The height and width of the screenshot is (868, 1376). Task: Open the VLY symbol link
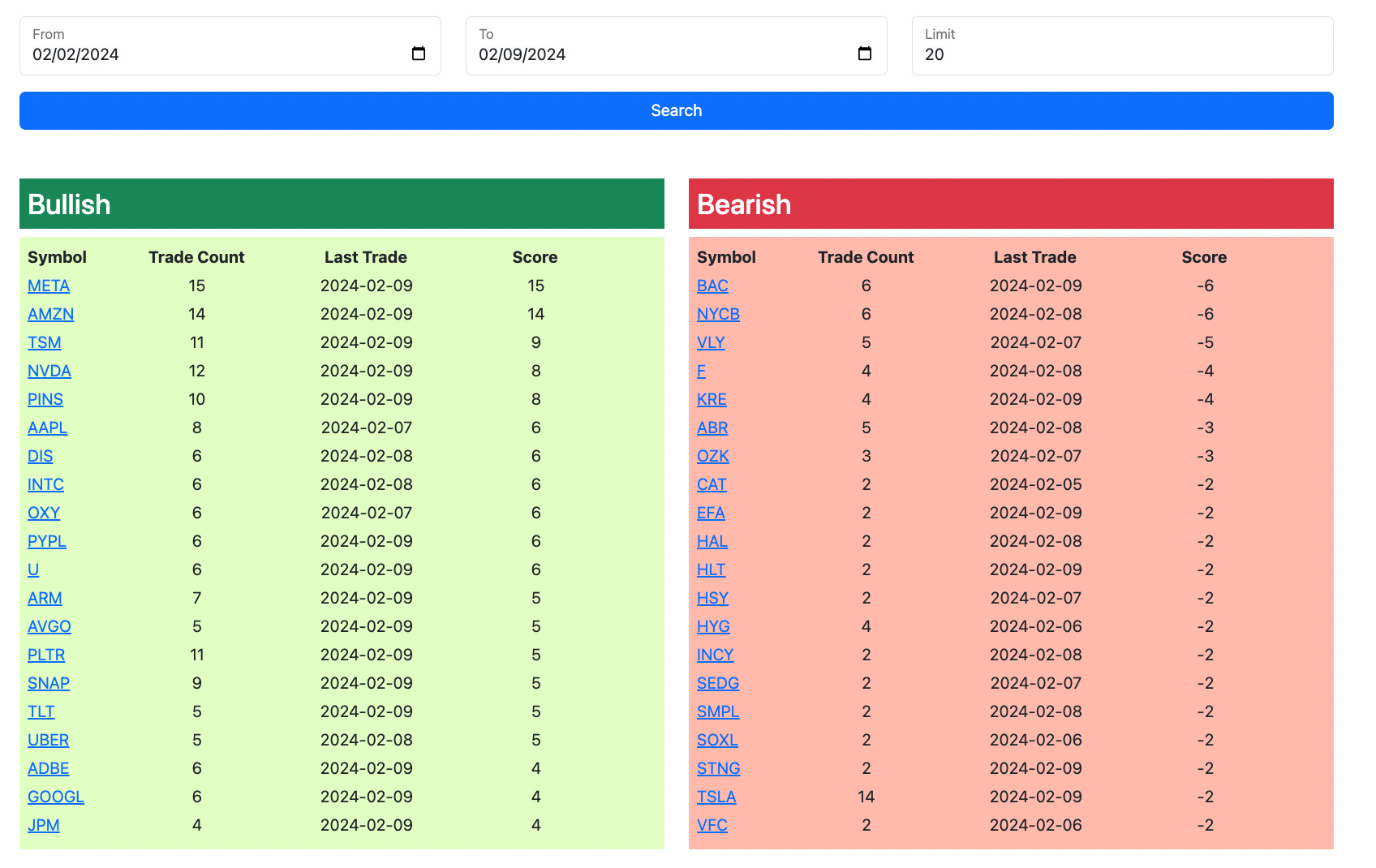(x=711, y=342)
